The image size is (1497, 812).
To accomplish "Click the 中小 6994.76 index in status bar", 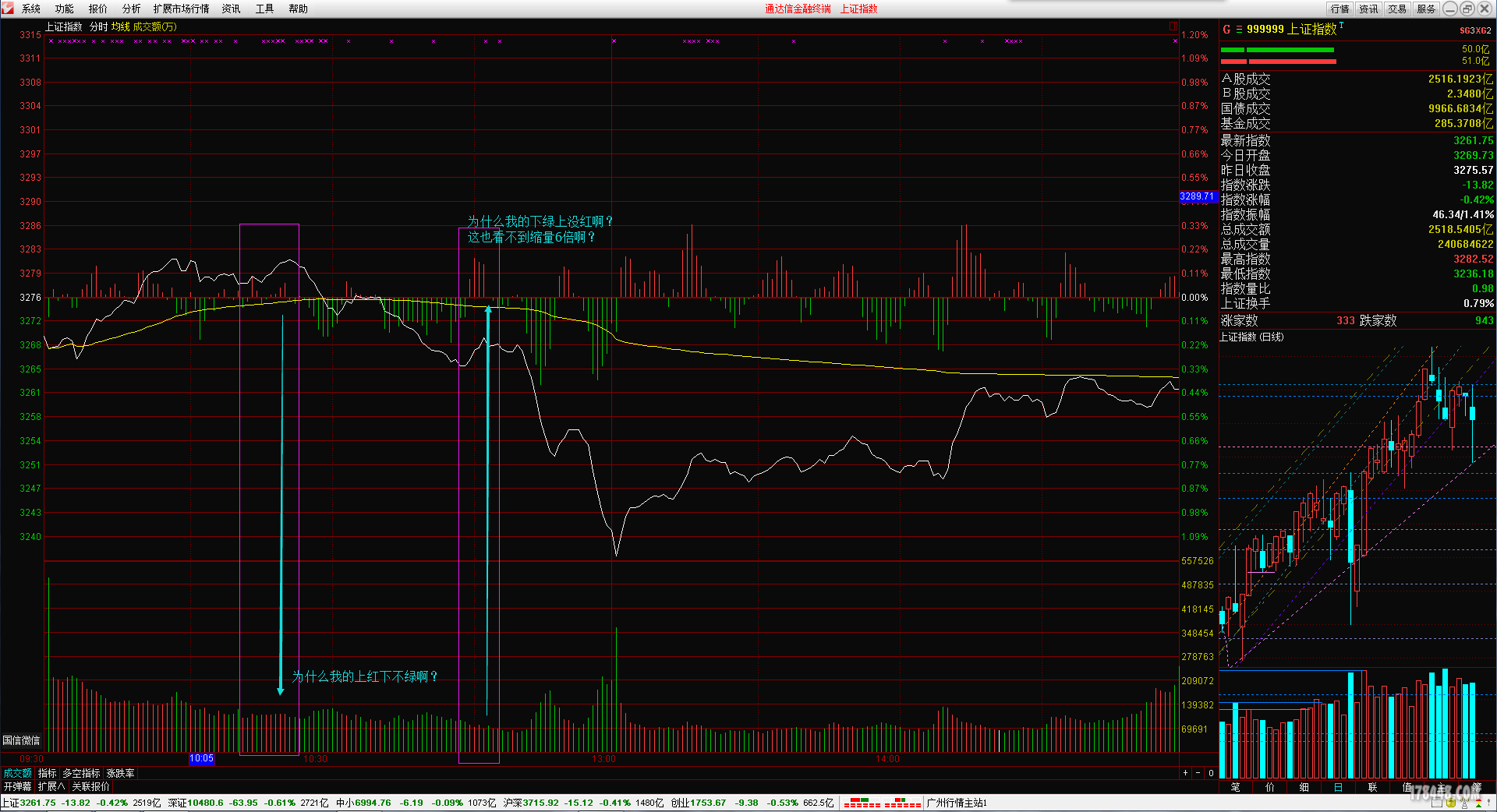I will 416,803.
